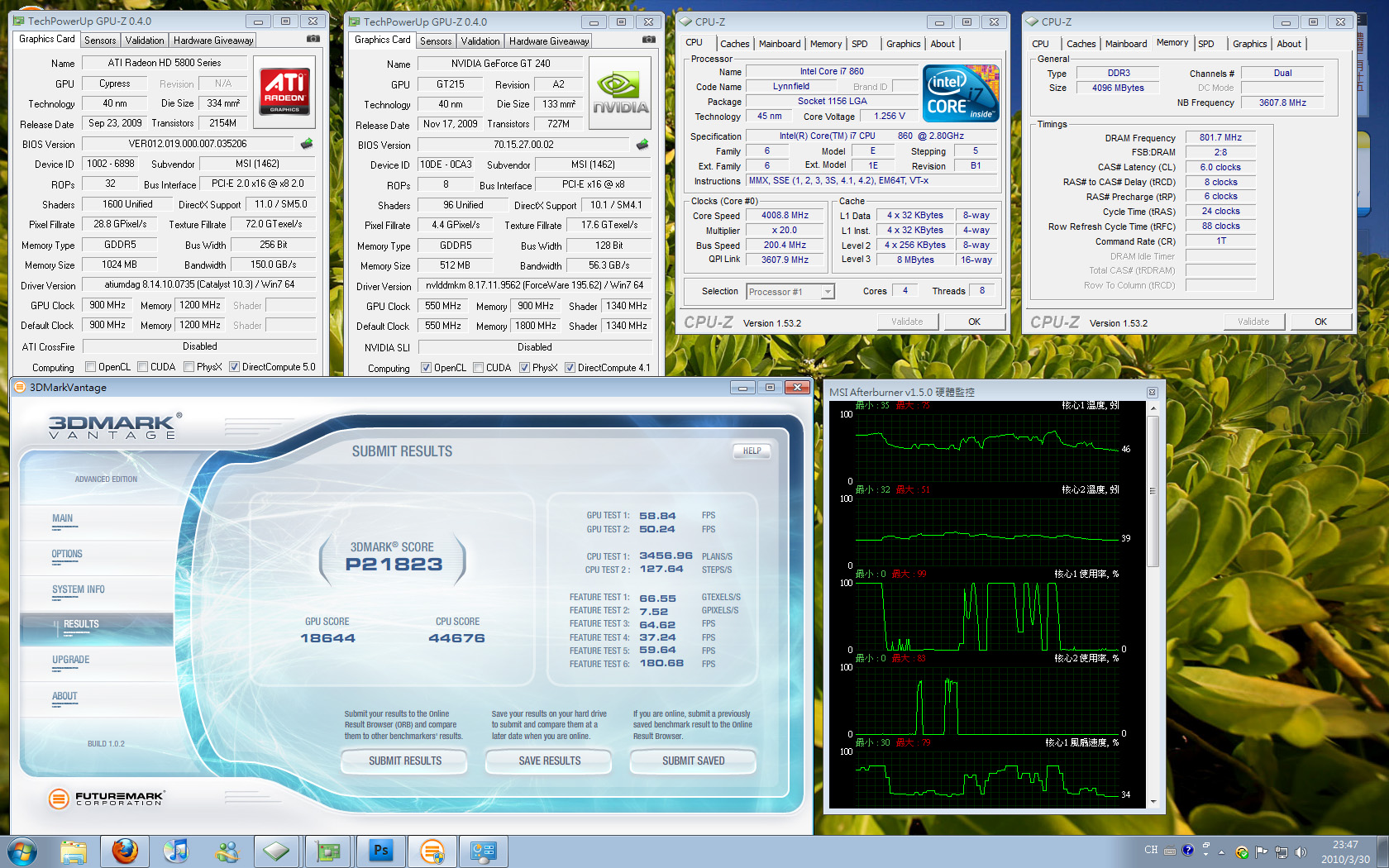Open Validation tab in NVIDIA GPU-Z window

point(480,41)
